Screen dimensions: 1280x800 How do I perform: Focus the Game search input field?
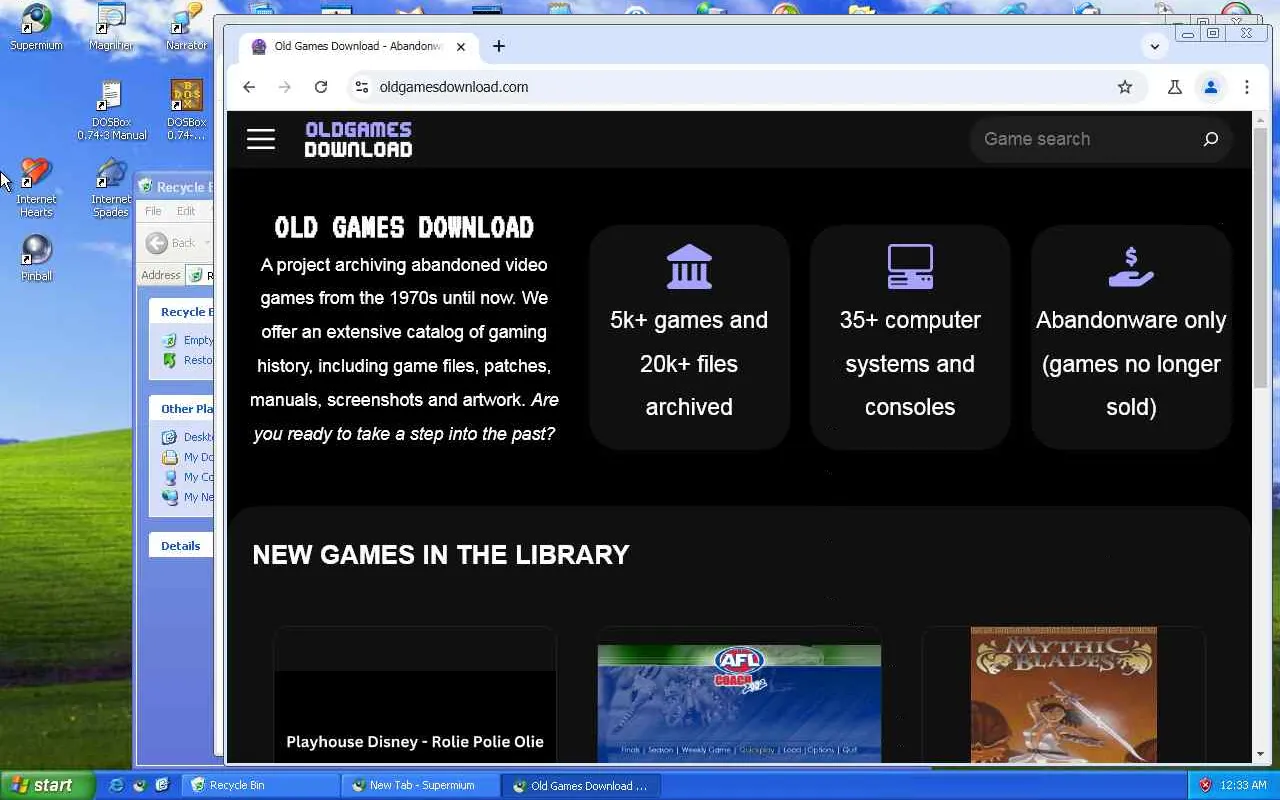click(1087, 139)
